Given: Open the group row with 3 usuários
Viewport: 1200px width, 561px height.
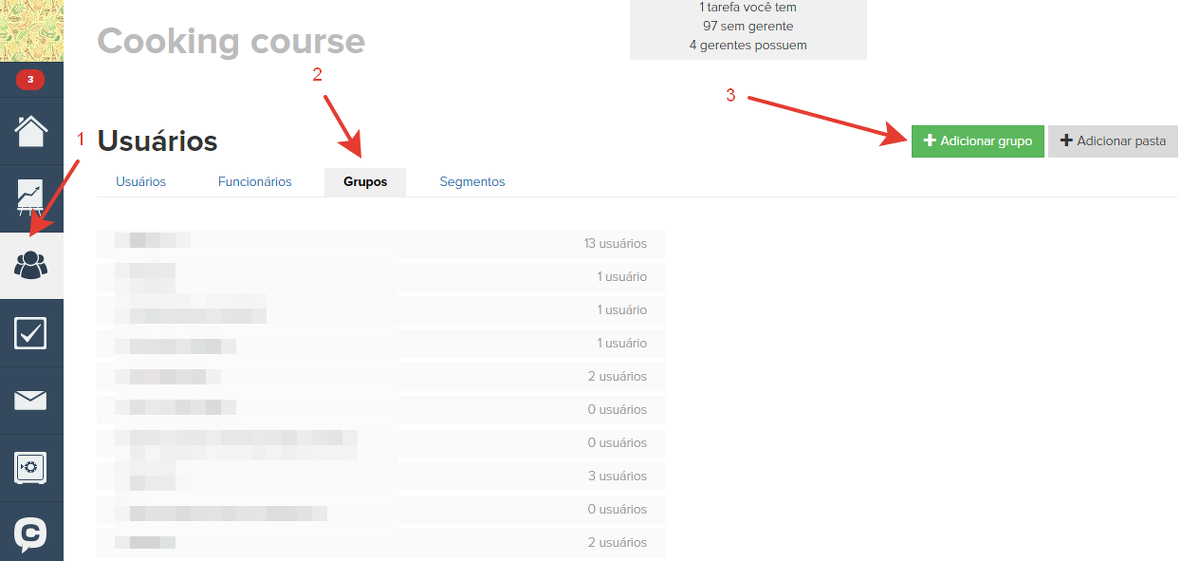Looking at the screenshot, I should [380, 476].
